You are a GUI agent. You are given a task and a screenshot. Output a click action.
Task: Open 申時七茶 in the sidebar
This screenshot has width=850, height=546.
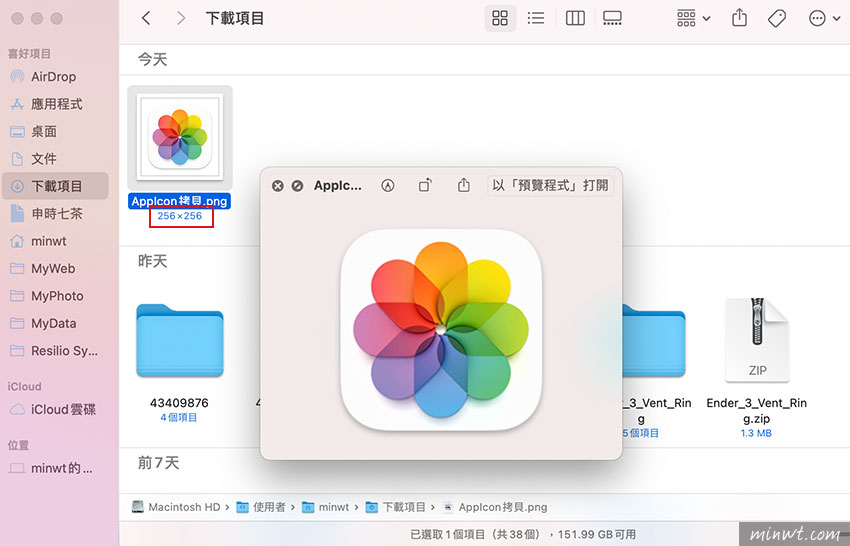(55, 214)
